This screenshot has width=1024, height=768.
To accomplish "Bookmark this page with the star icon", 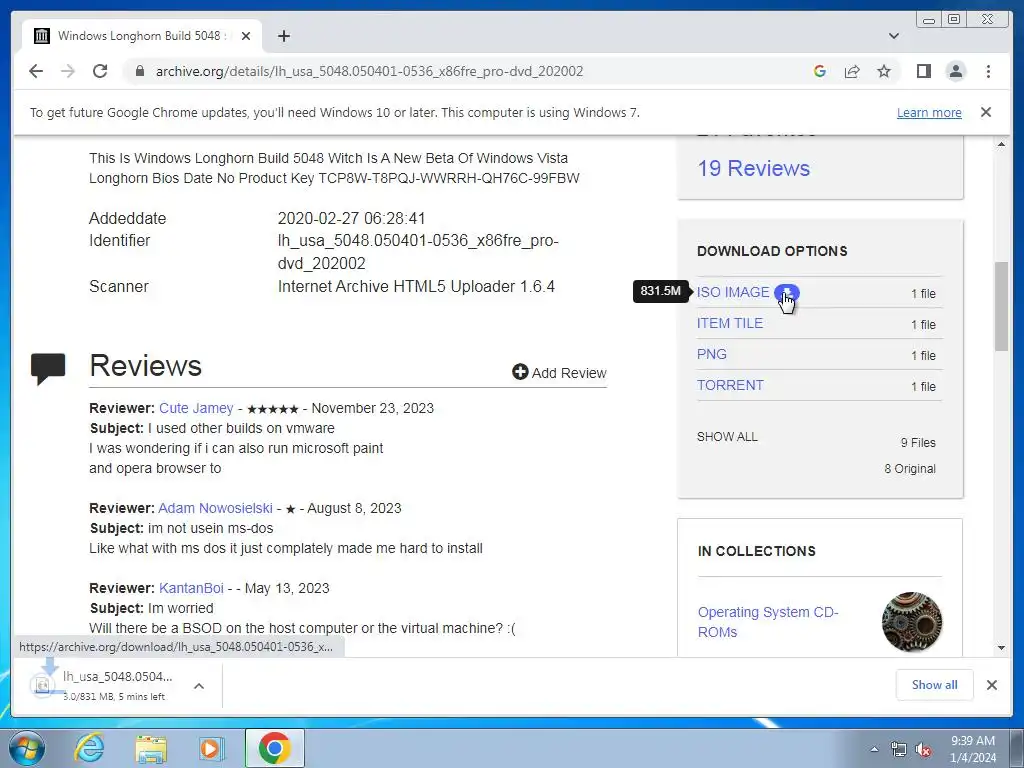I will tap(884, 71).
